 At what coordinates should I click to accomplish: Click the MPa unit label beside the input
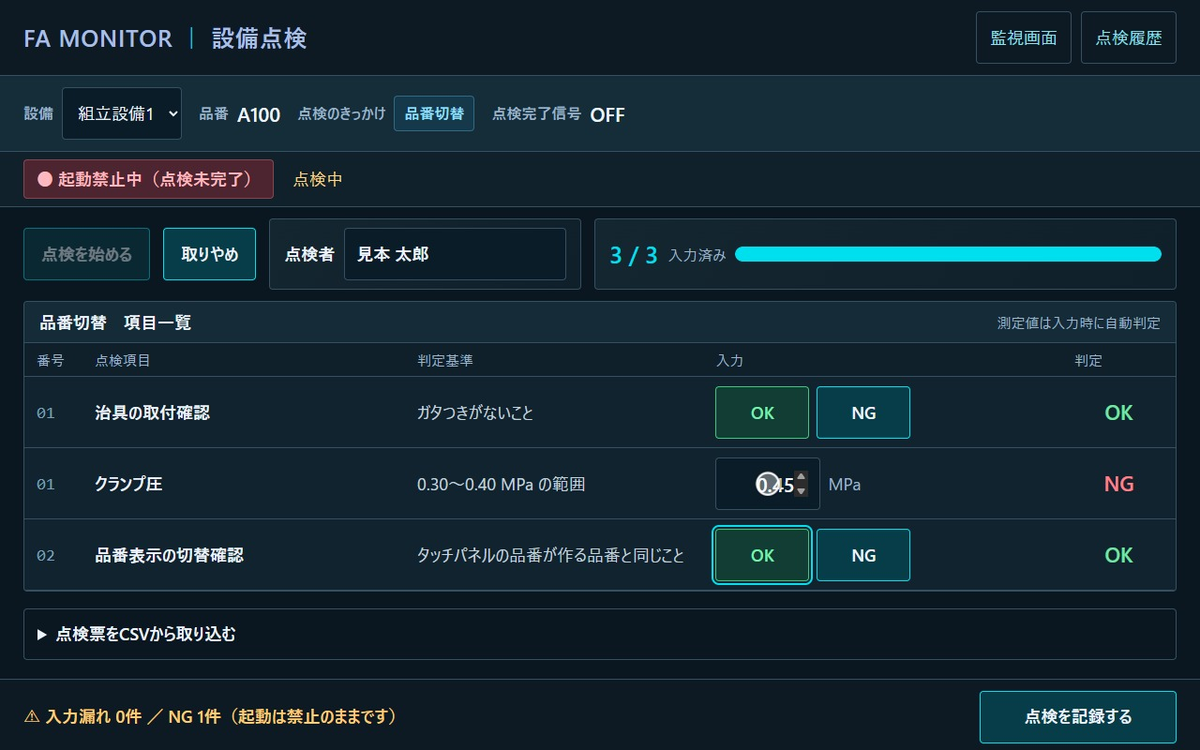844,484
